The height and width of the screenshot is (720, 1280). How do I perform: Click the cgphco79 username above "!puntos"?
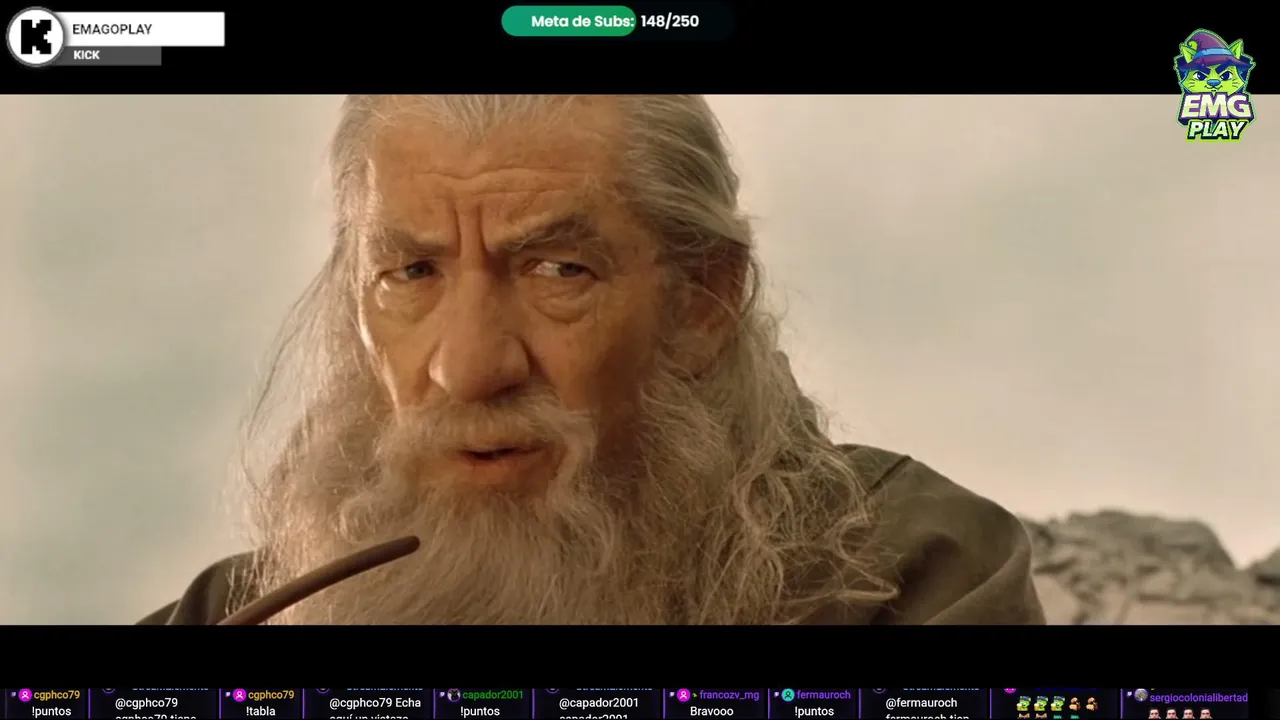pyautogui.click(x=57, y=695)
